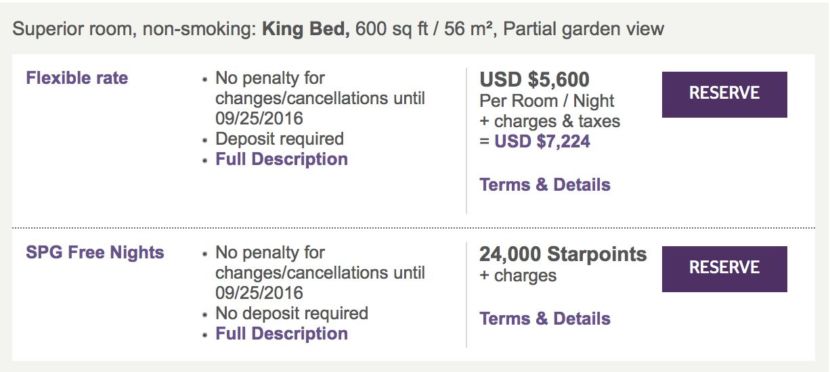
Task: Click the 24,000 Starpoints price text
Action: point(563,254)
